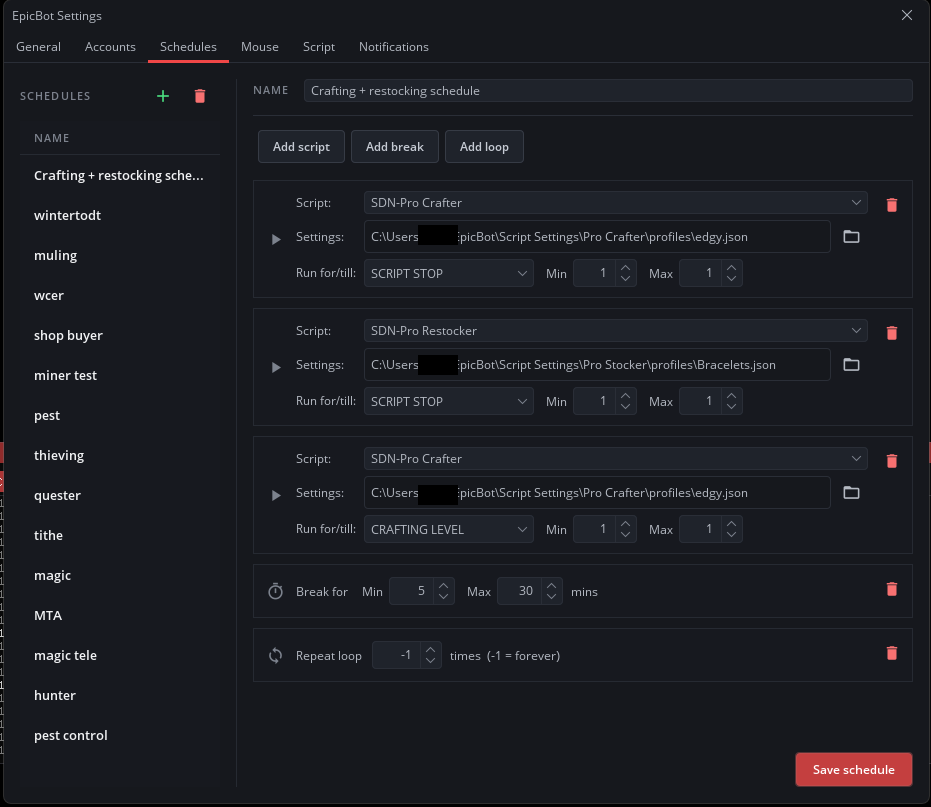Decrease Min value of Restocker script
This screenshot has height=807, width=931.
coord(625,407)
